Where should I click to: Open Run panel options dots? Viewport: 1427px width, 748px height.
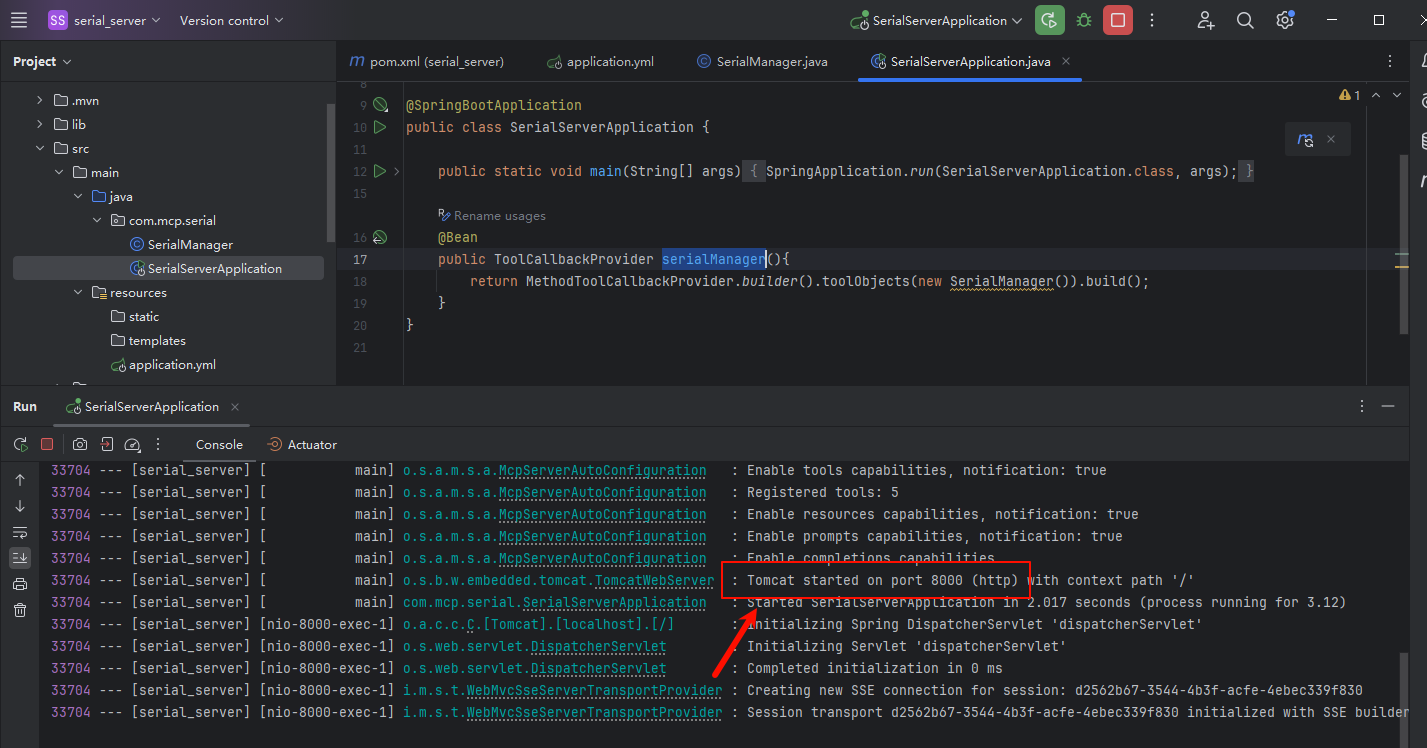1362,406
